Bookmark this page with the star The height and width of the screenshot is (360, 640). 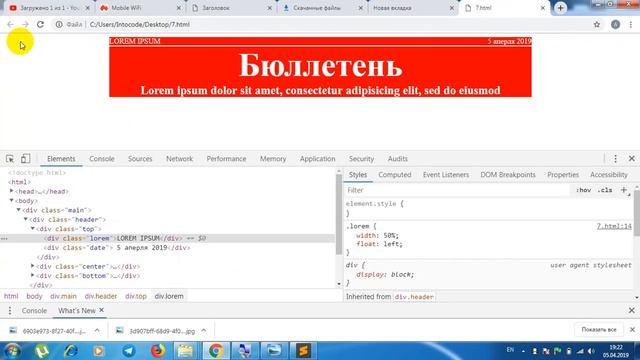pos(597,24)
